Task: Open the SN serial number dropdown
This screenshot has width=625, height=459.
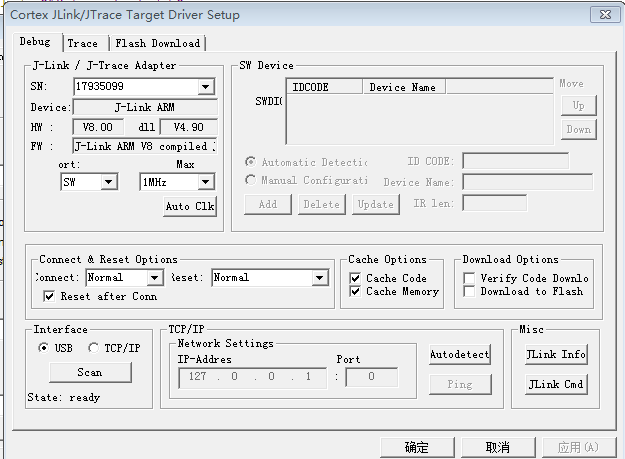Action: coord(205,86)
